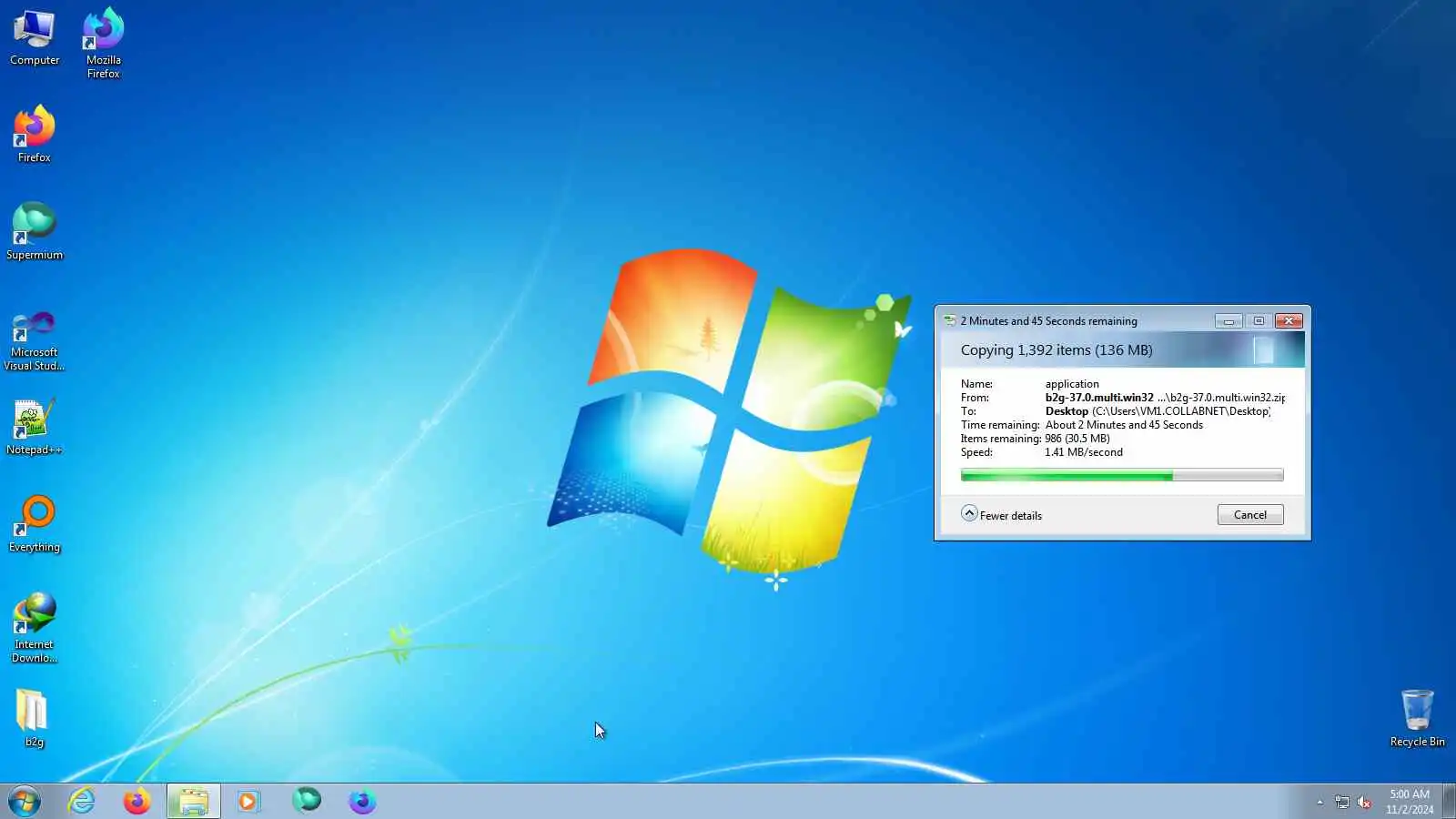
Task: Select the Internet Download Manager shortcut
Action: click(x=35, y=628)
